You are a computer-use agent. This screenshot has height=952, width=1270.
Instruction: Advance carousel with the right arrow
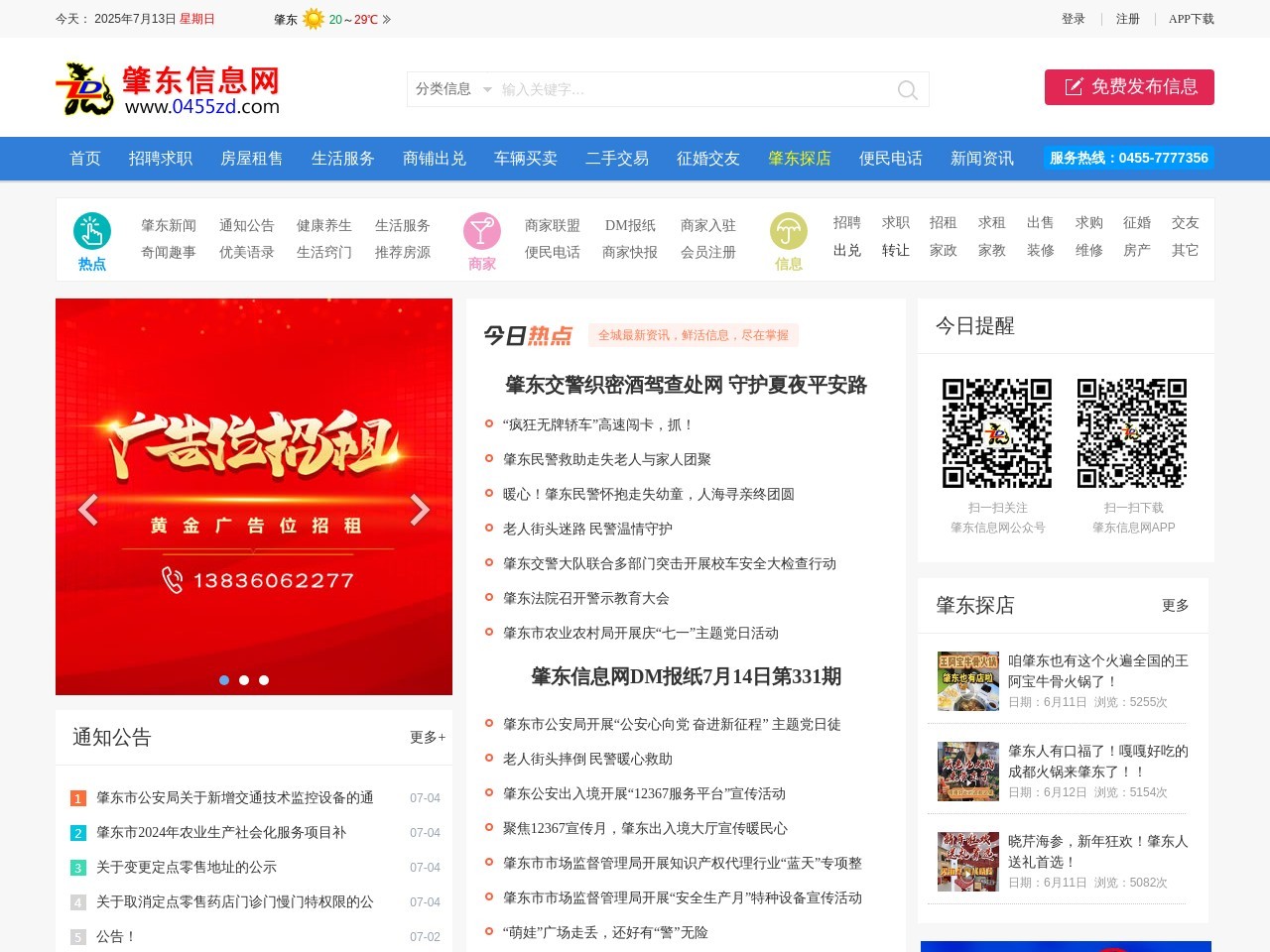420,510
